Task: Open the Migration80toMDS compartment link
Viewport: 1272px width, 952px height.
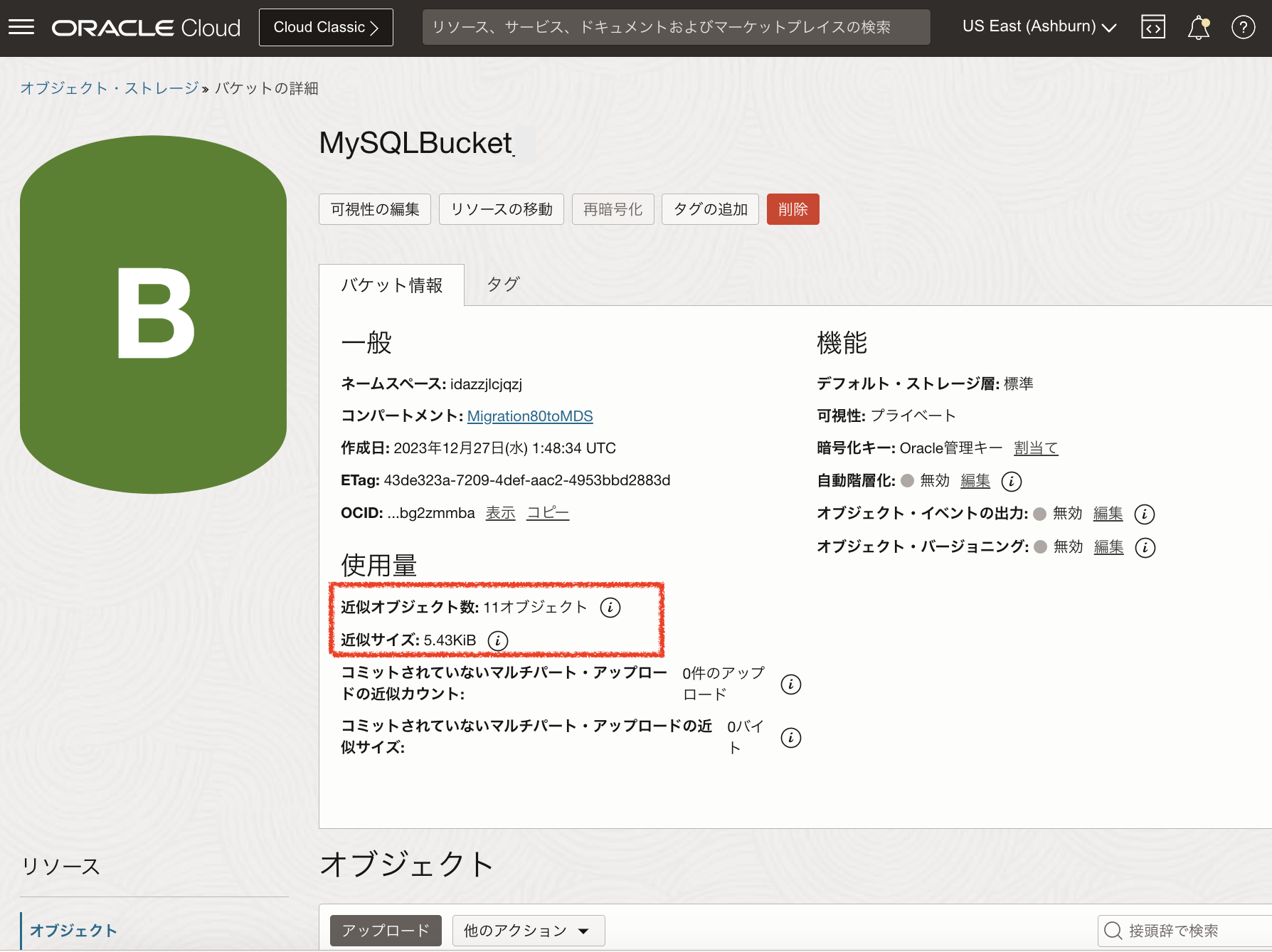Action: 529,416
